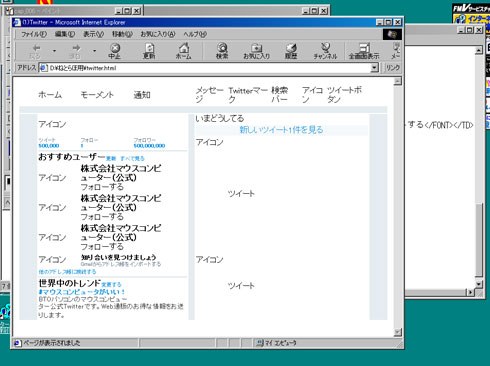Click the up scroll arrow in background window
Viewport: 490px width, 366px height.
[479, 50]
